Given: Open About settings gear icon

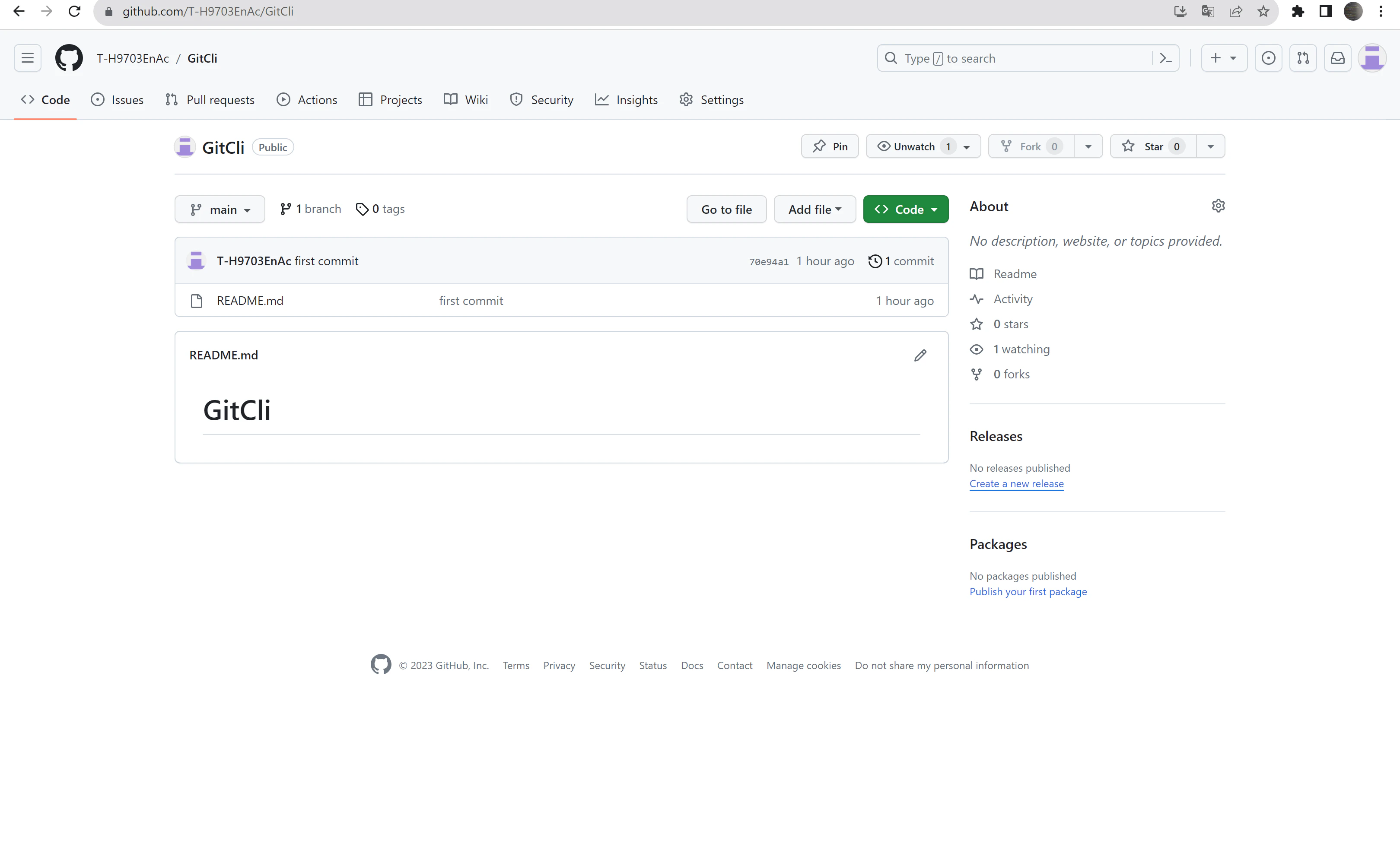Looking at the screenshot, I should pyautogui.click(x=1218, y=206).
